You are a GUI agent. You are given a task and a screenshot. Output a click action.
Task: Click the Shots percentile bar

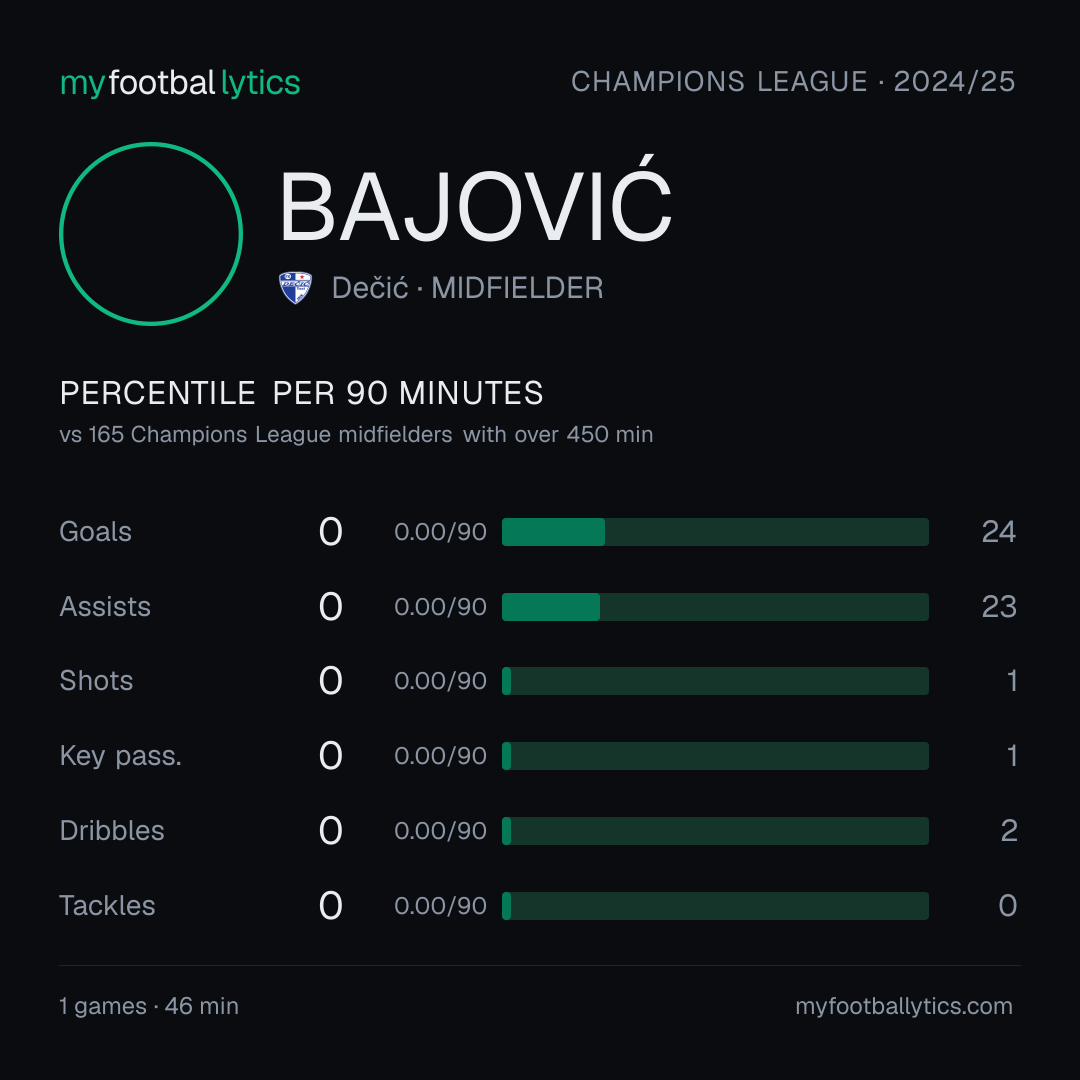[x=715, y=681]
